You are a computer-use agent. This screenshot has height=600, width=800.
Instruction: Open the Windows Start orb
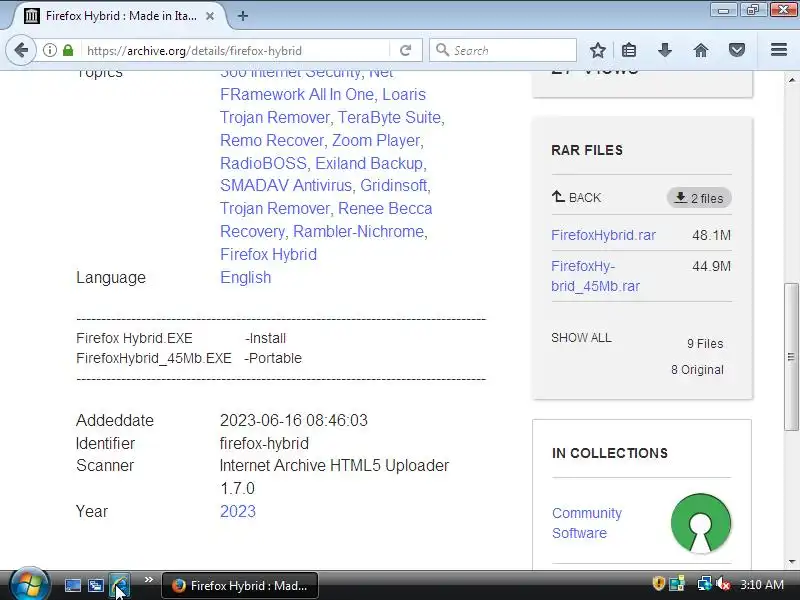coord(29,584)
